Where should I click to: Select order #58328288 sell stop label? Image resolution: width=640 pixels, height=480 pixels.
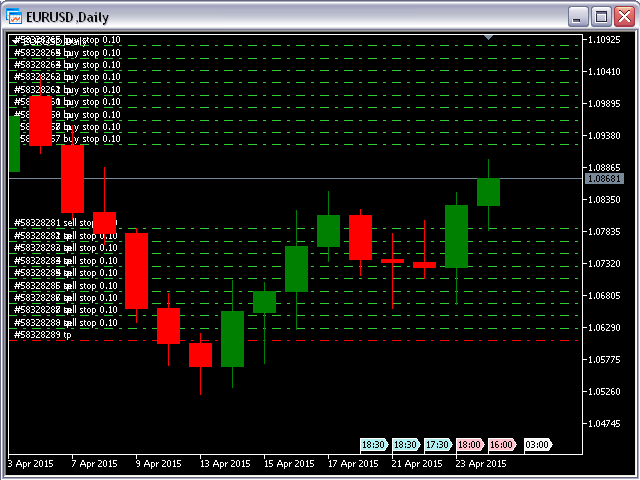pyautogui.click(x=66, y=322)
